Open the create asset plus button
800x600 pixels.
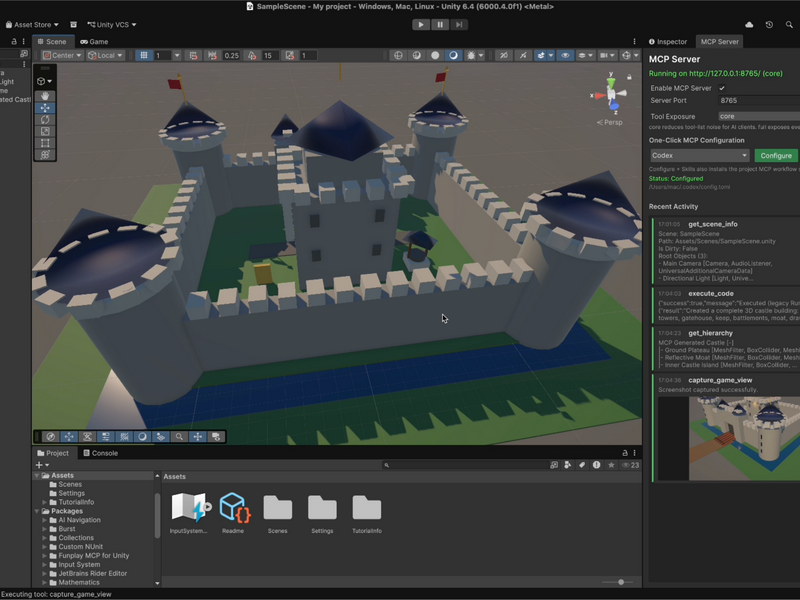tap(42, 465)
